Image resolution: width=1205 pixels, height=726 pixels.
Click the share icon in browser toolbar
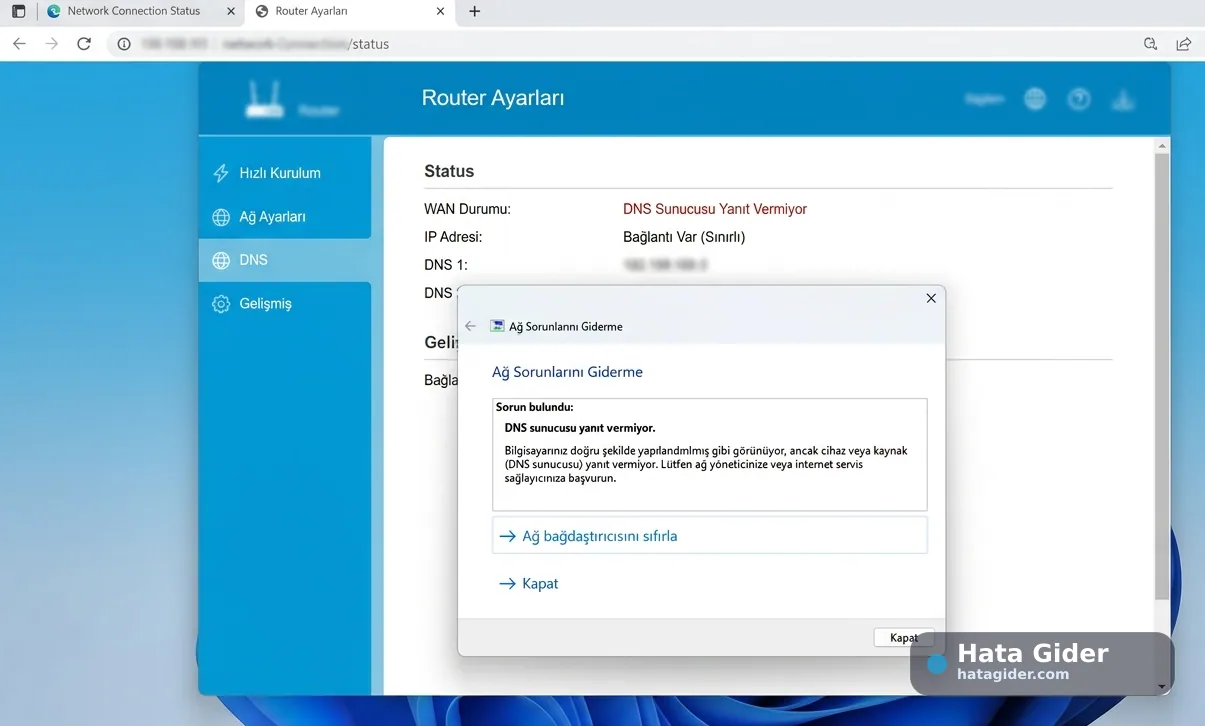coord(1184,44)
